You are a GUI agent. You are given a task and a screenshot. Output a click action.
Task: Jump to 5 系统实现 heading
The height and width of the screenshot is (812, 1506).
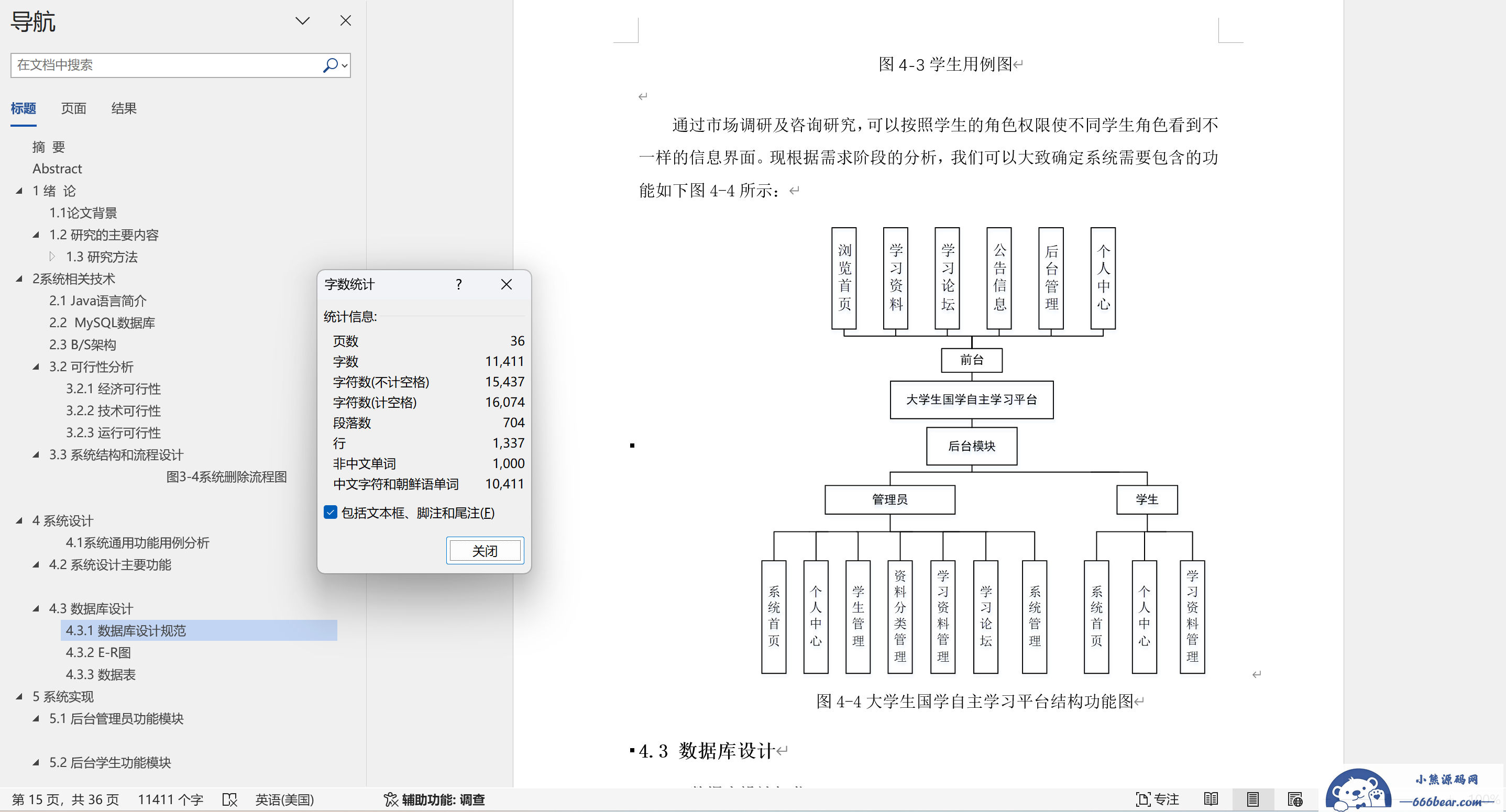click(x=62, y=697)
